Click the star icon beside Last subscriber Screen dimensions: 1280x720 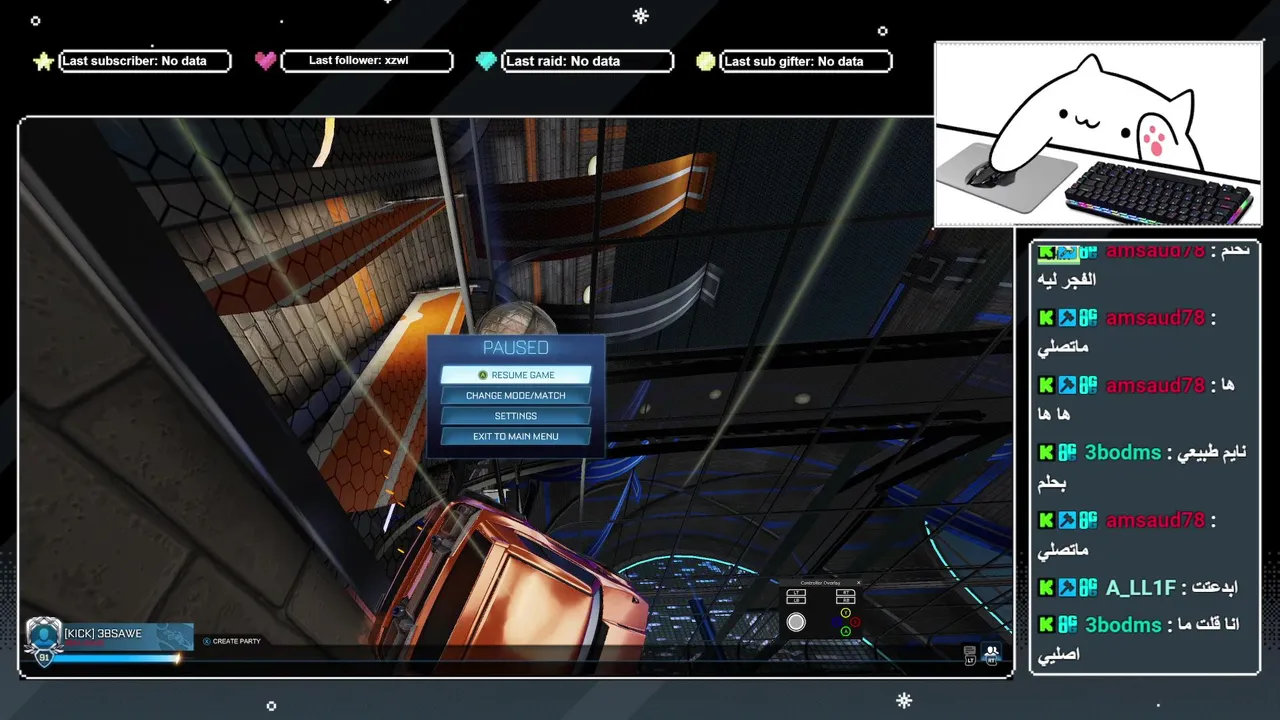point(43,62)
